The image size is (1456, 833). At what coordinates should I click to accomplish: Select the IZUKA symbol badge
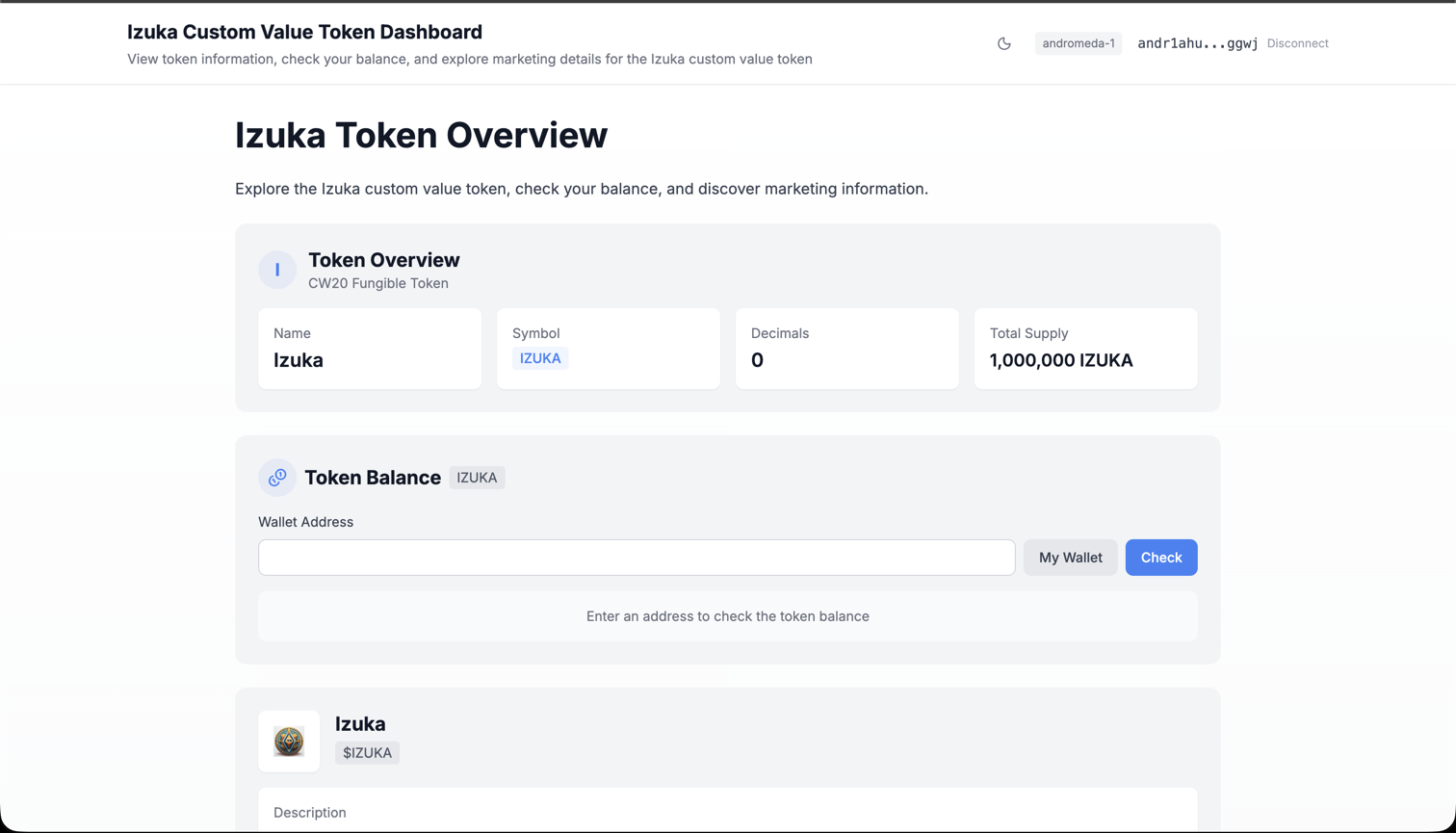pos(540,357)
